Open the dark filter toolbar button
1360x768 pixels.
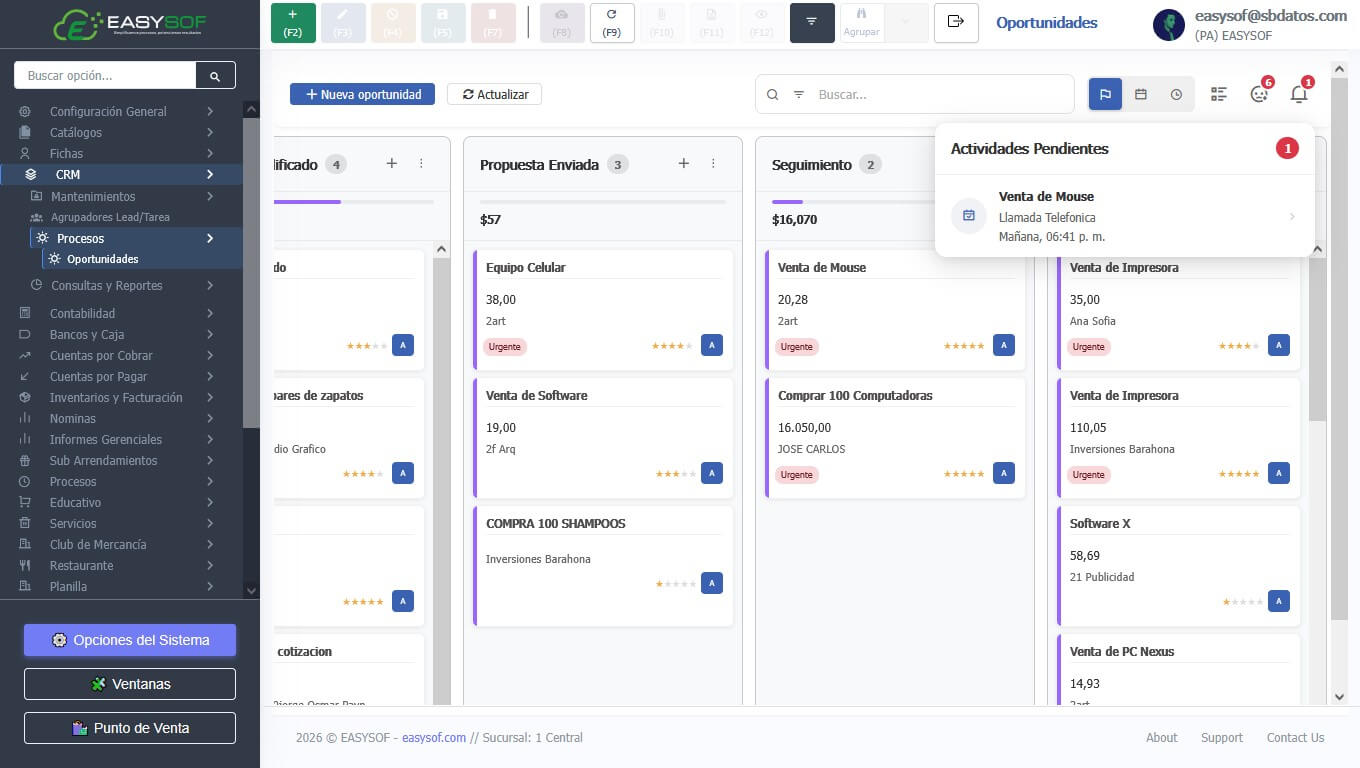click(x=812, y=23)
